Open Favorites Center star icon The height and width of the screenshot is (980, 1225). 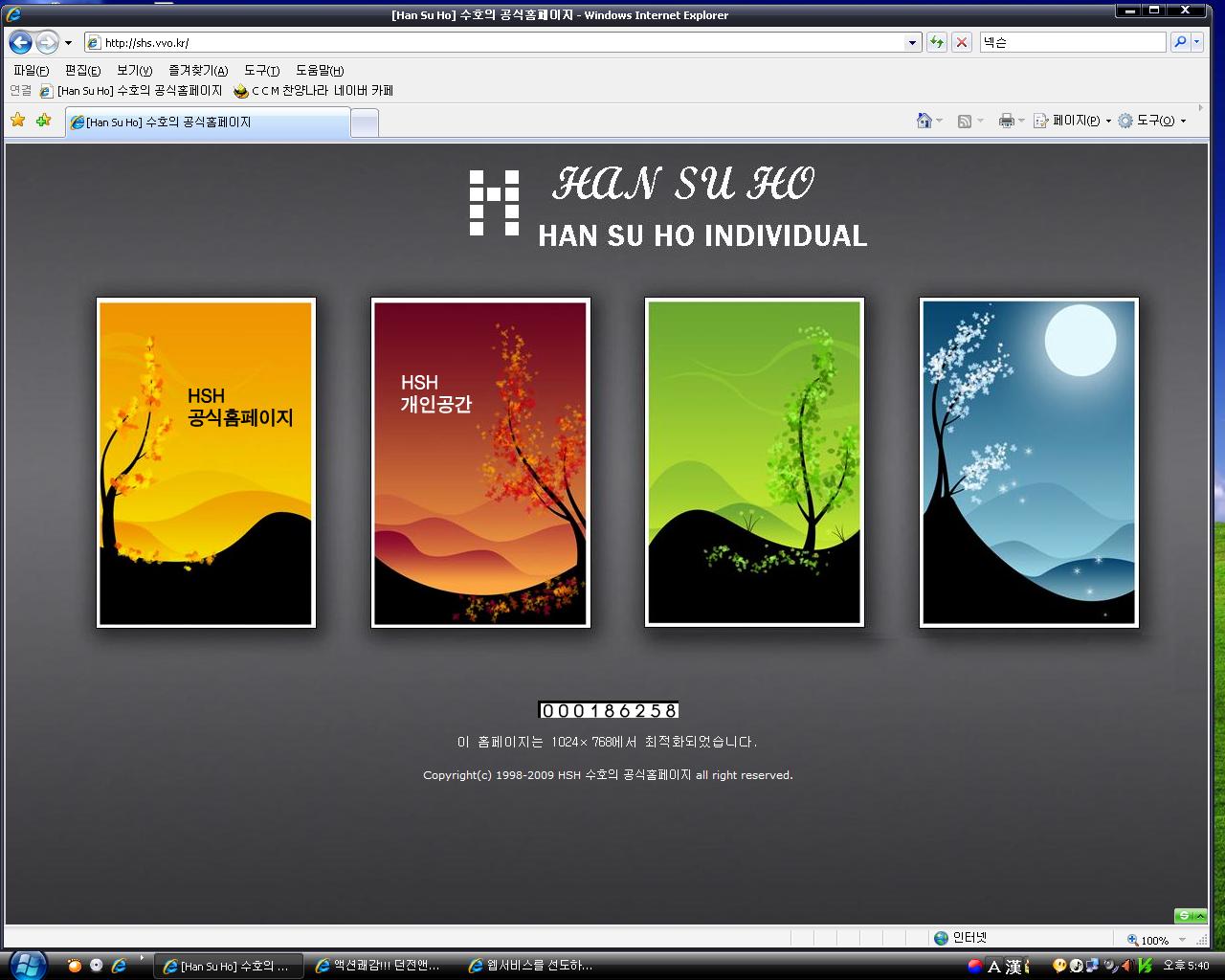(x=17, y=121)
